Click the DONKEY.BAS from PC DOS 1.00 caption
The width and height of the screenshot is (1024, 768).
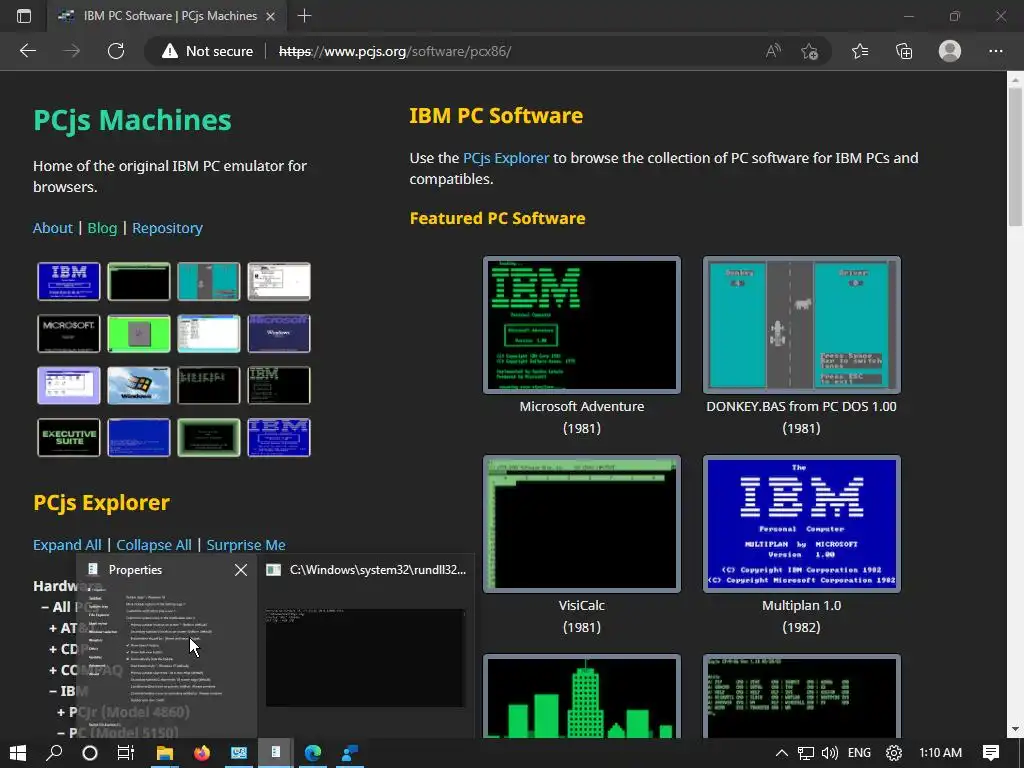click(801, 406)
